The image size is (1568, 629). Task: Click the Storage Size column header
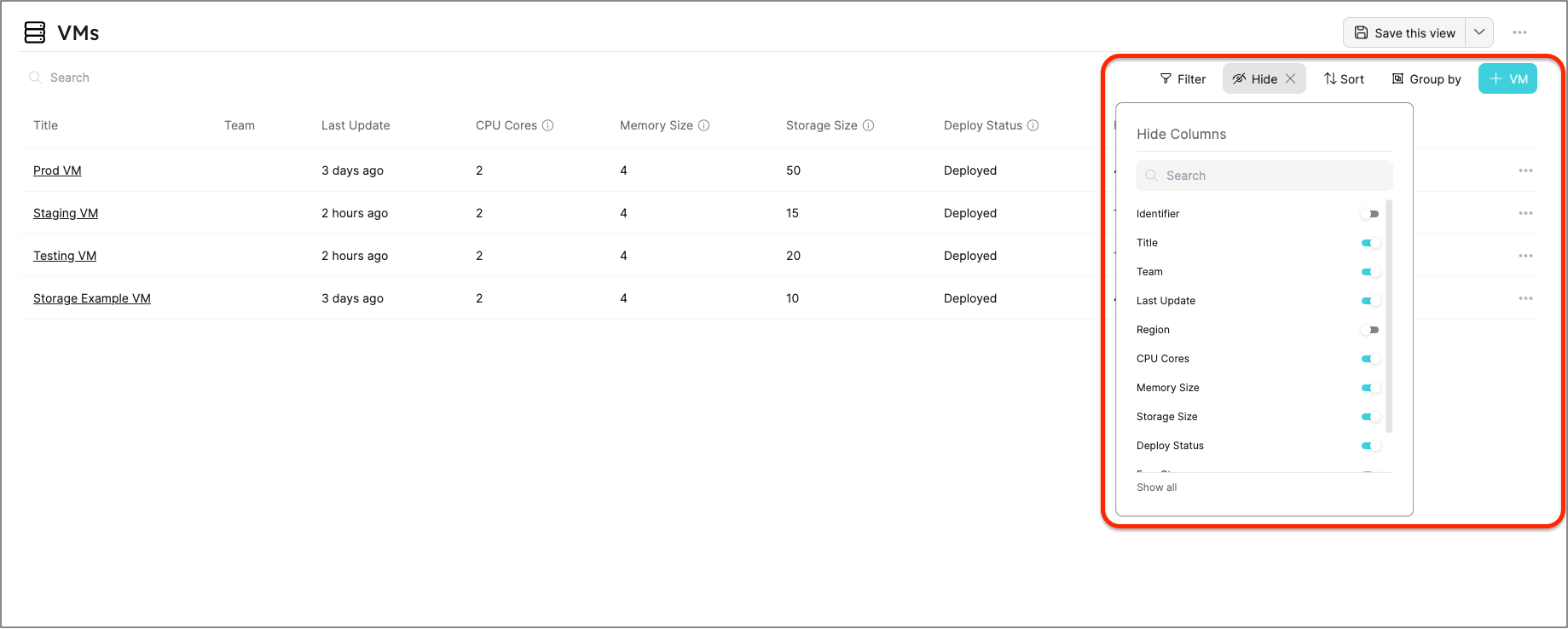[822, 125]
